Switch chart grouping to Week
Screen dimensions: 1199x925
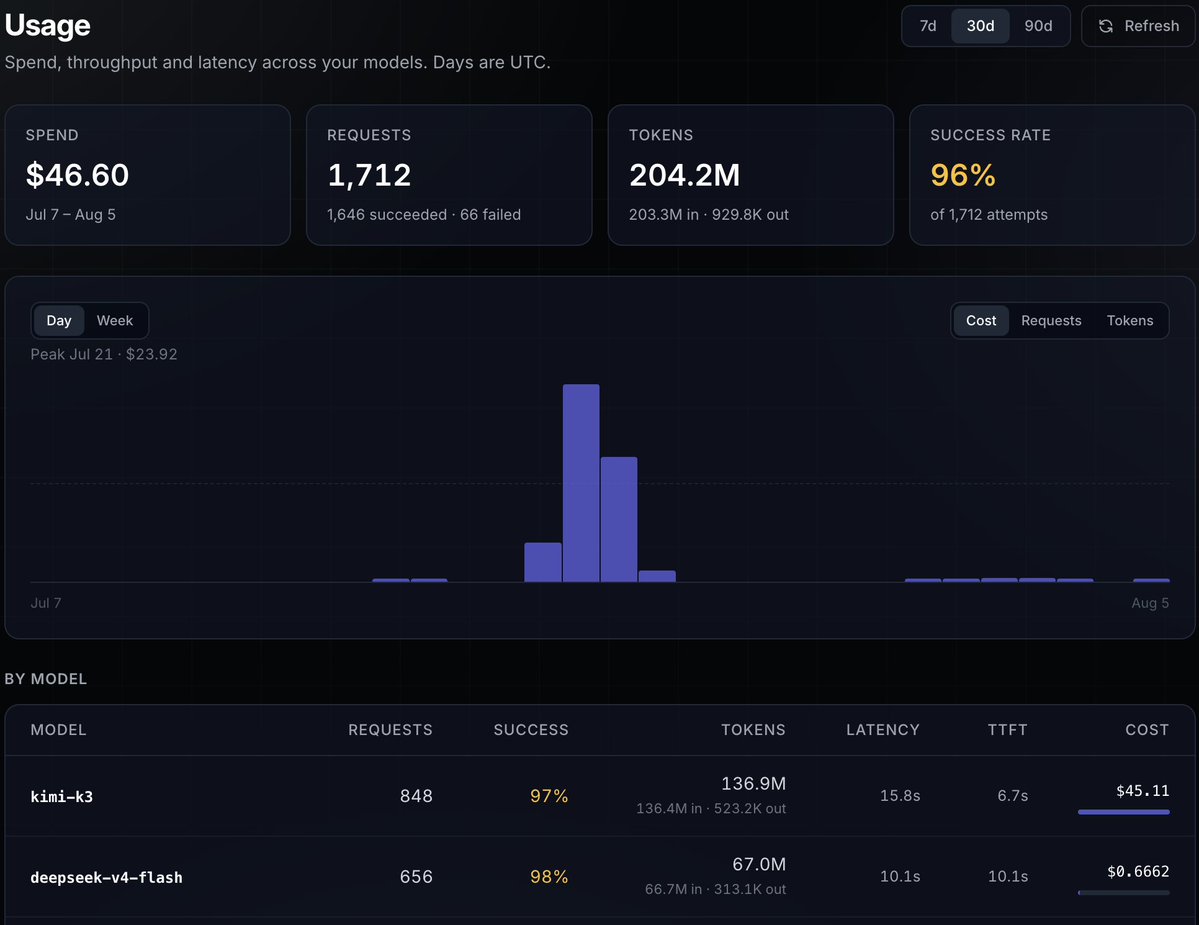(x=115, y=320)
